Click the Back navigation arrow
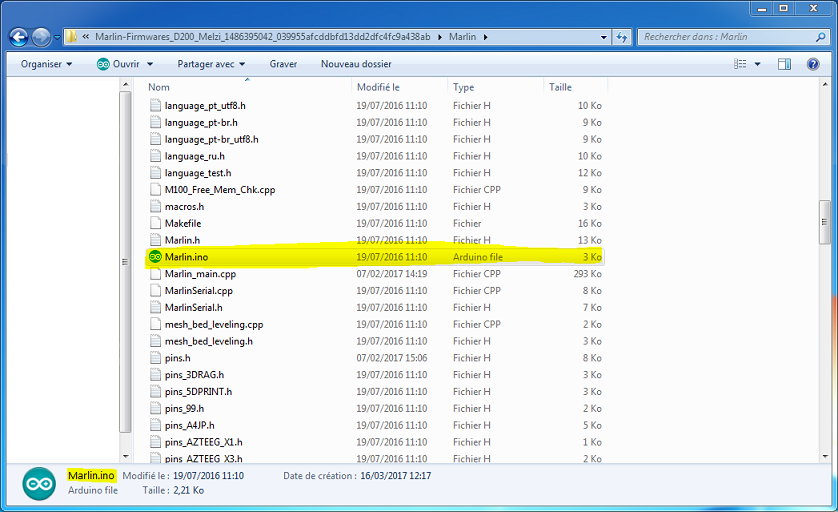The width and height of the screenshot is (838, 512). coord(19,37)
